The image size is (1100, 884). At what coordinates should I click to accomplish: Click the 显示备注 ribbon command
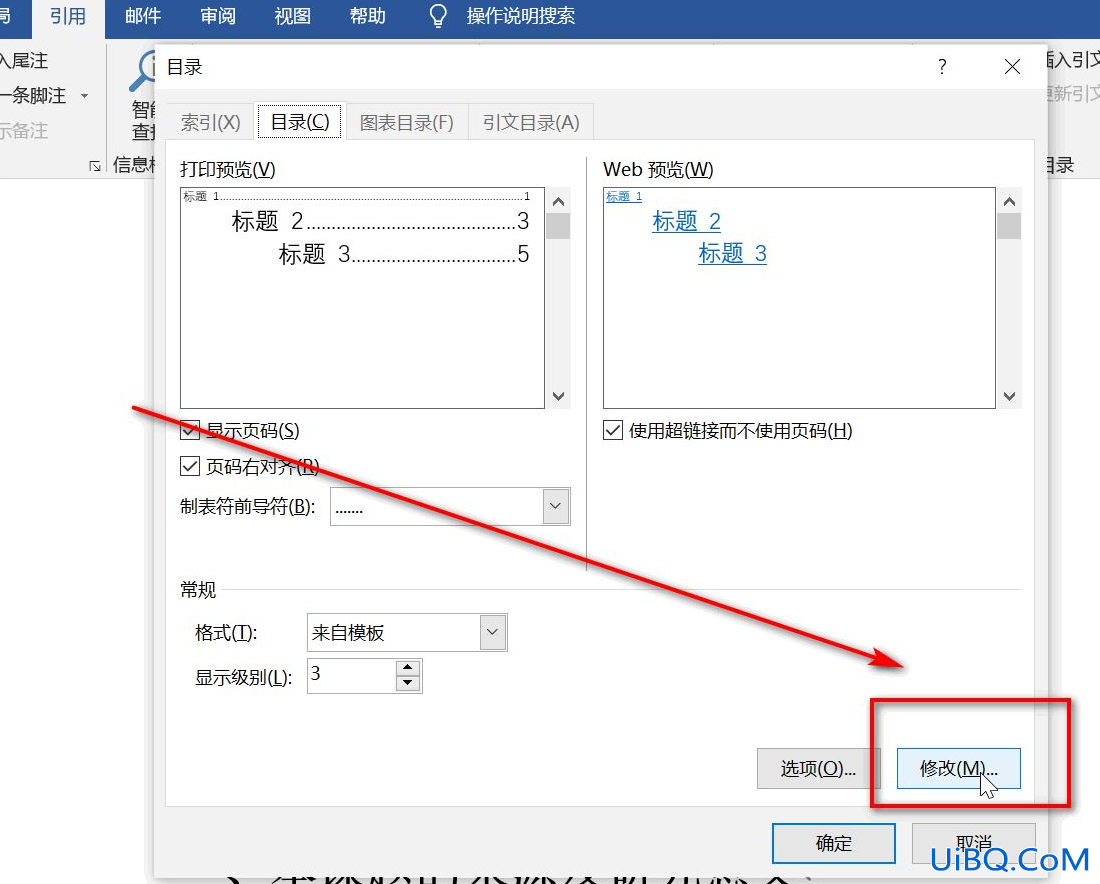[x=24, y=130]
